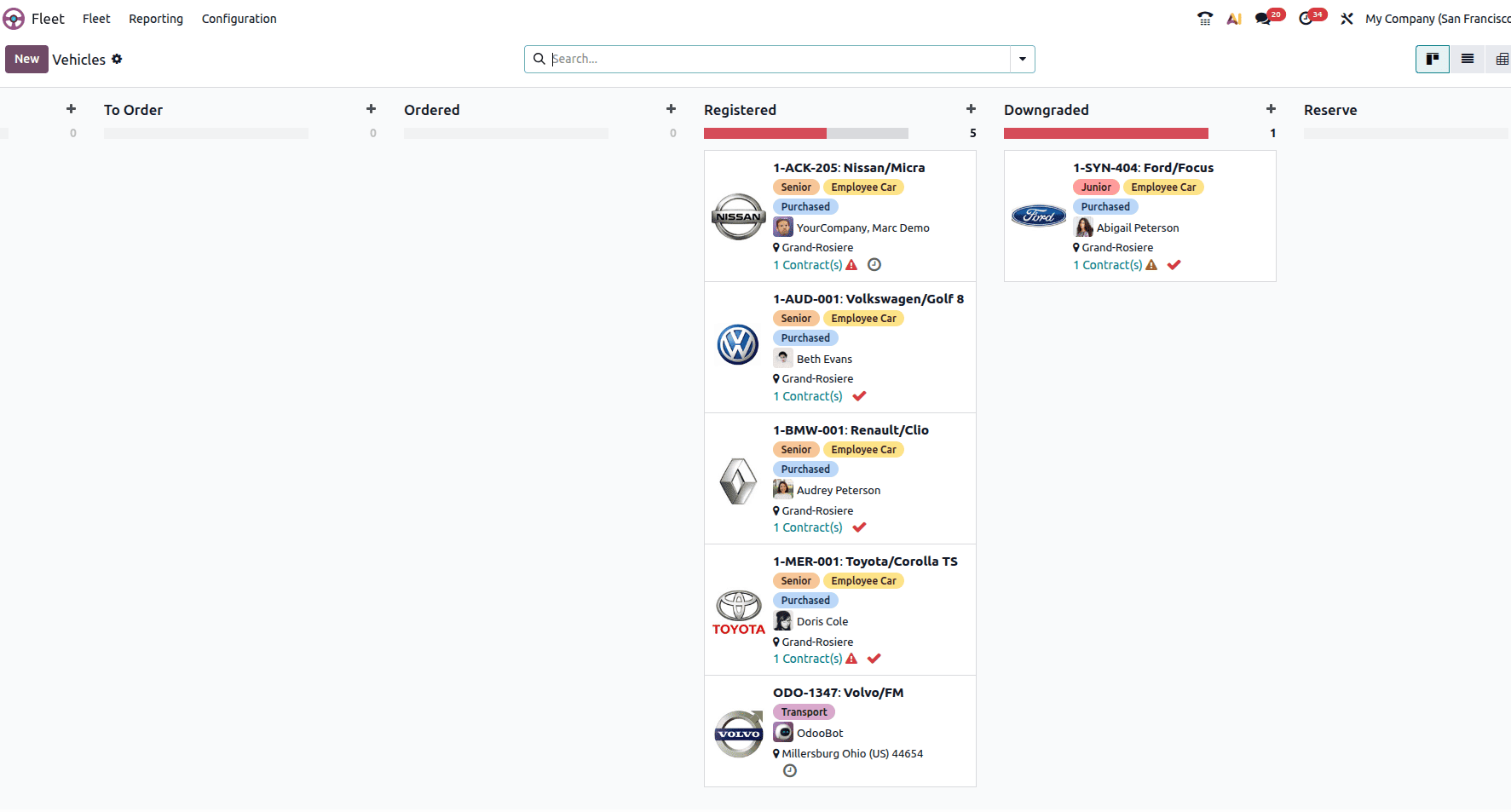Open the Configuration menu
The image size is (1511, 812).
pyautogui.click(x=239, y=19)
